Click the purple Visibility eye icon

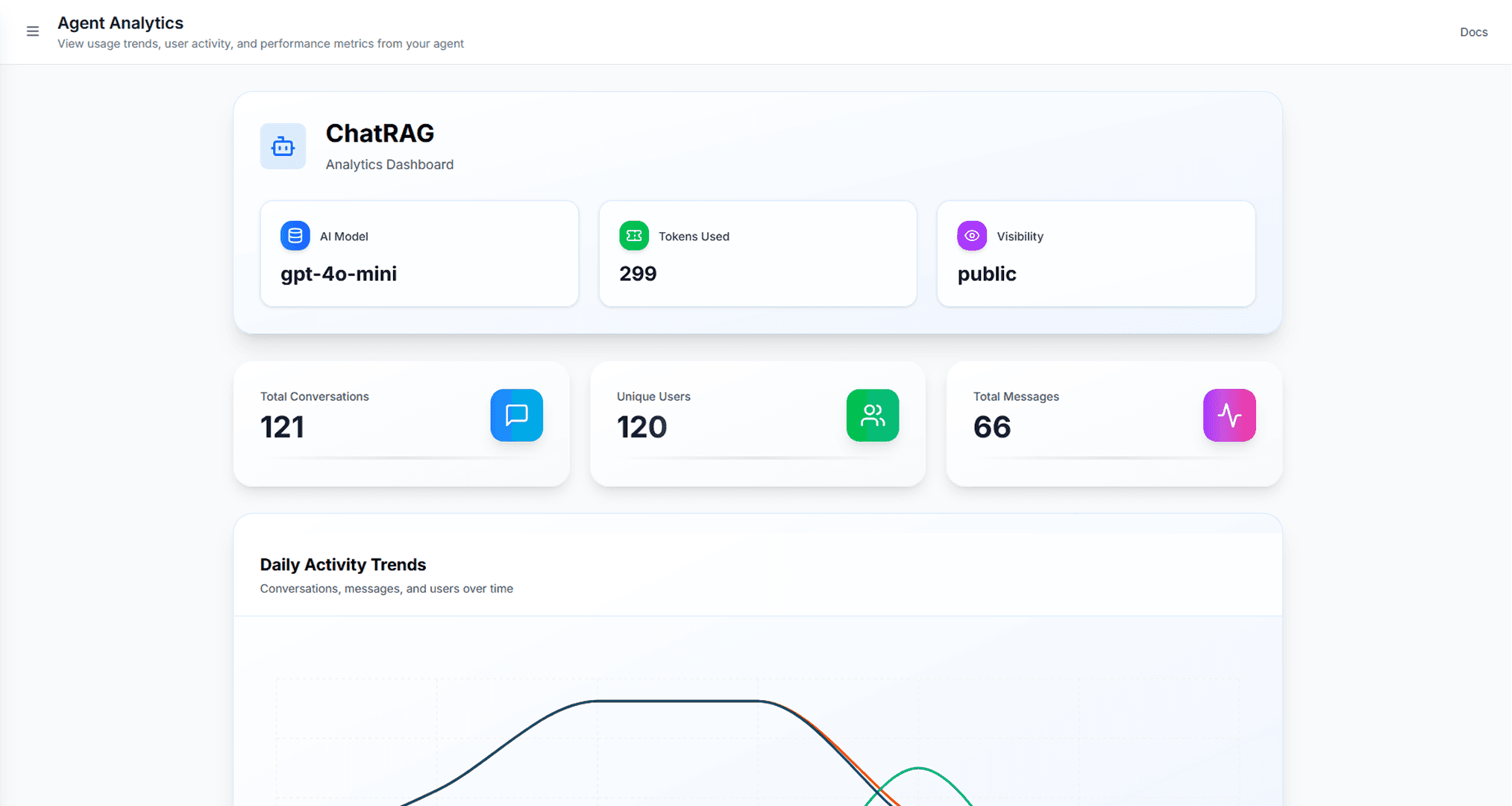click(x=971, y=236)
